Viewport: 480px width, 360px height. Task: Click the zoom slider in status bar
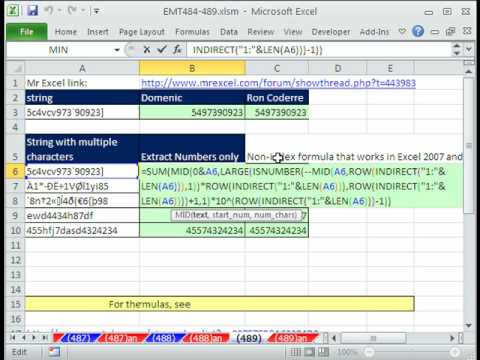(x=412, y=352)
